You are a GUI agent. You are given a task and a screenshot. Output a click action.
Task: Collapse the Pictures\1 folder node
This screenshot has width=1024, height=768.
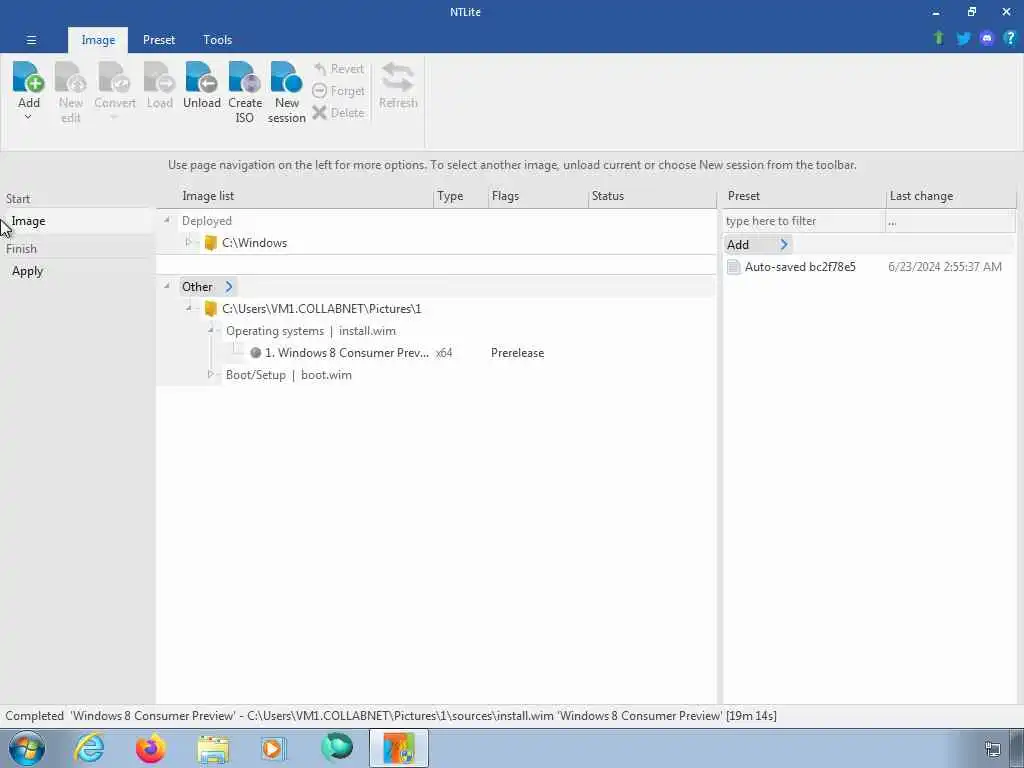189,308
